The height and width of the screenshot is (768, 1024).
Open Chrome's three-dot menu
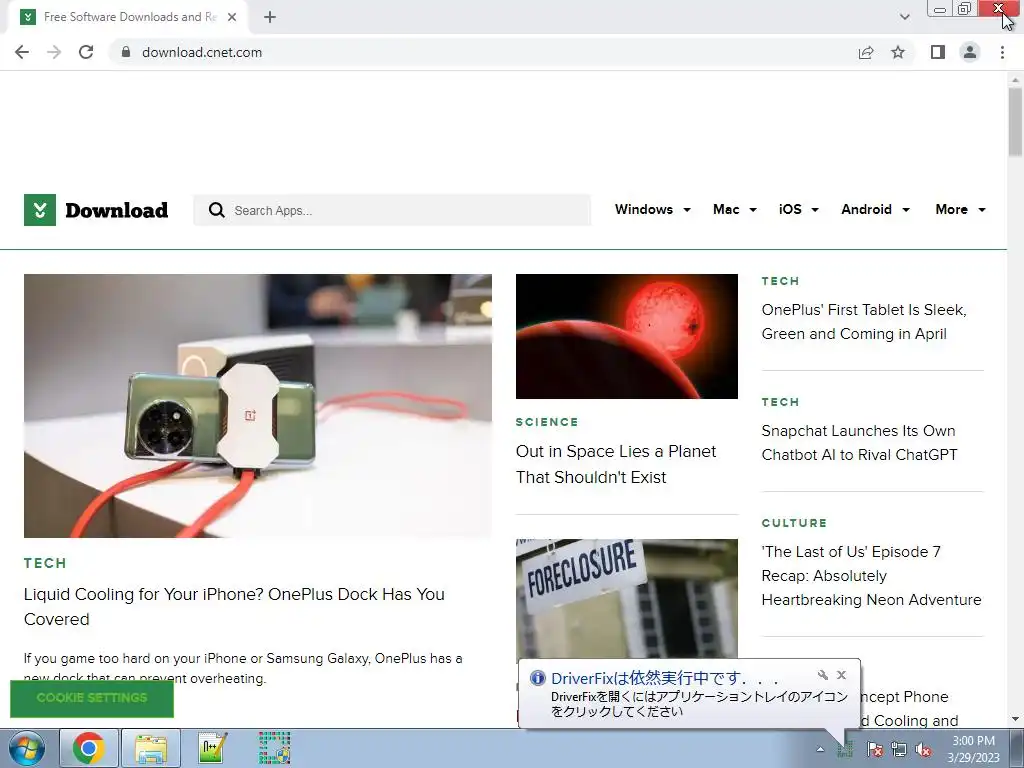coord(1002,52)
